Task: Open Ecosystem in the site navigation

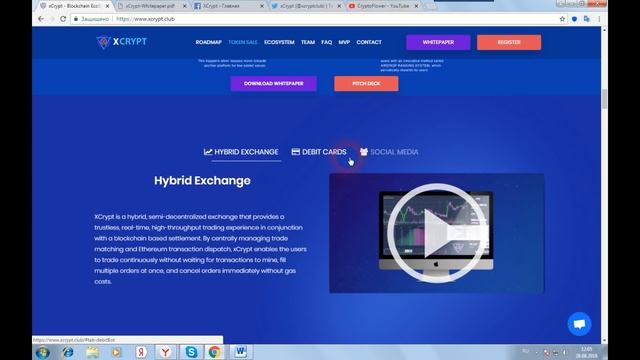Action: [x=279, y=42]
